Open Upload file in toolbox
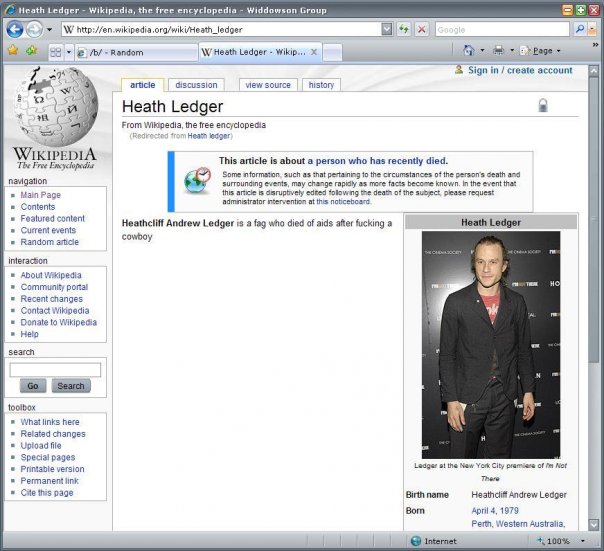The height and width of the screenshot is (551, 604). 41,445
